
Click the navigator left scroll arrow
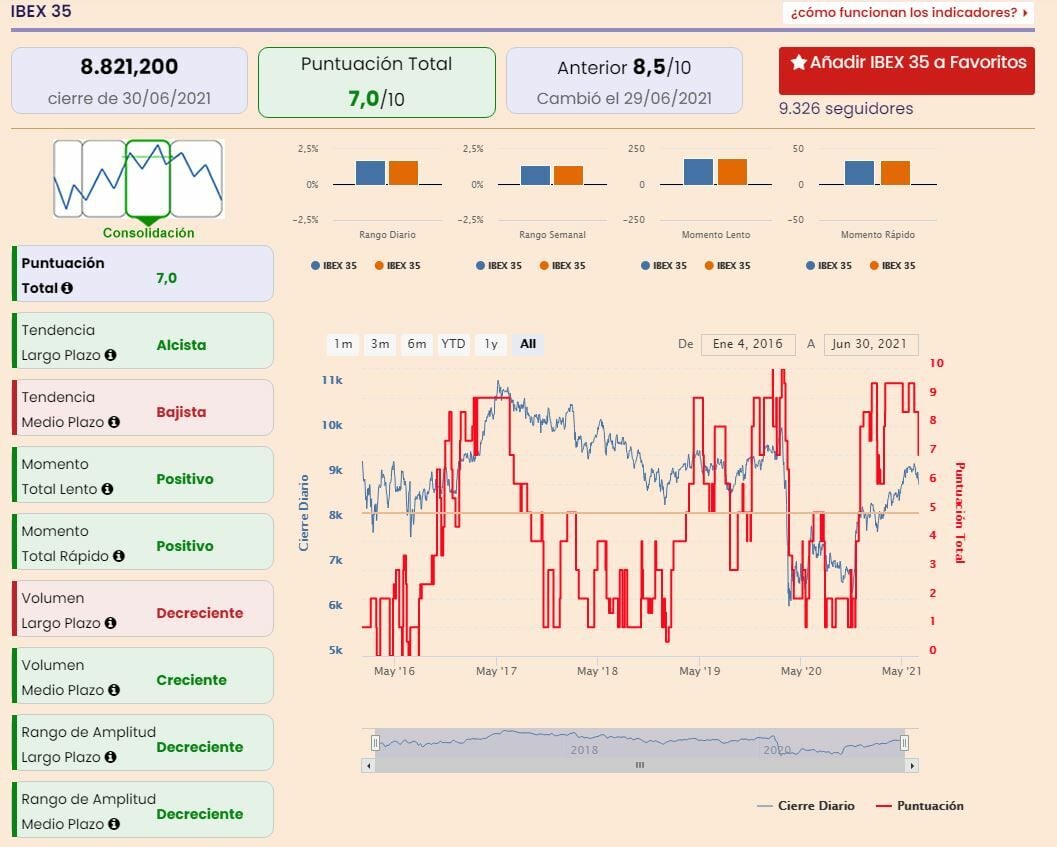click(x=368, y=765)
